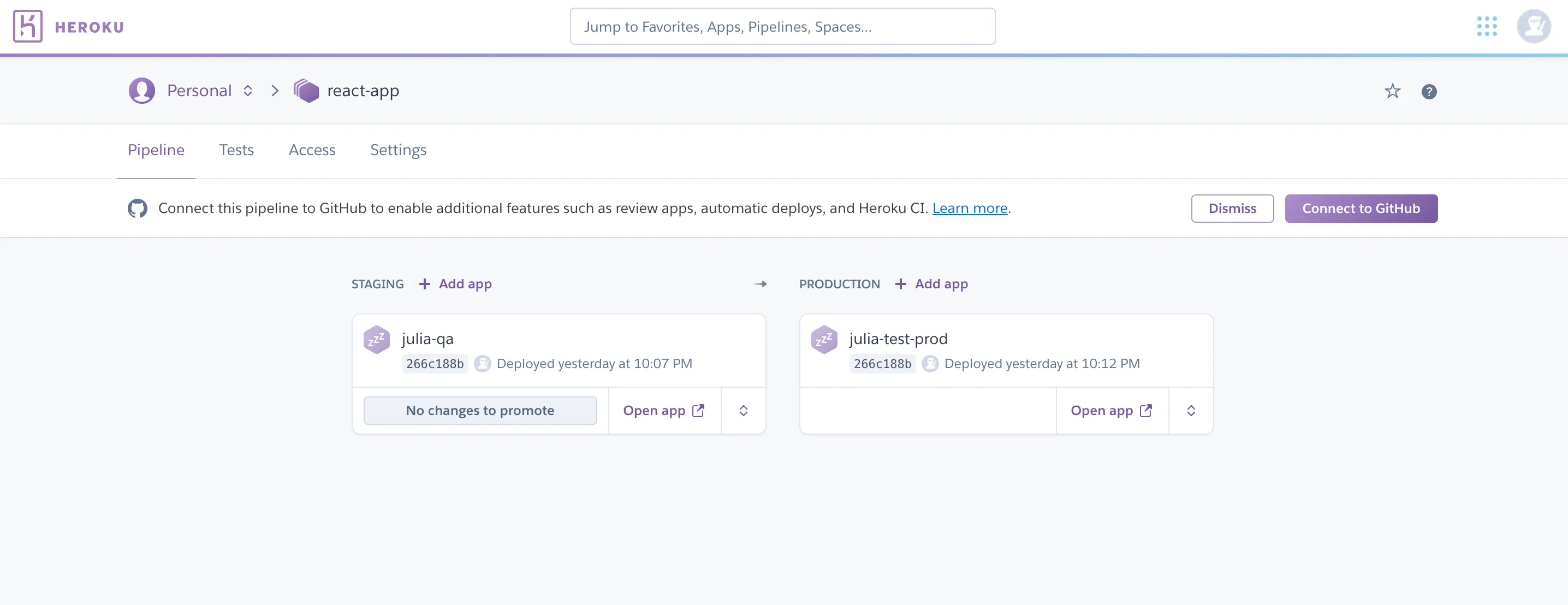
Task: Click deployer avatar on julia-test-prod card
Action: tap(929, 363)
